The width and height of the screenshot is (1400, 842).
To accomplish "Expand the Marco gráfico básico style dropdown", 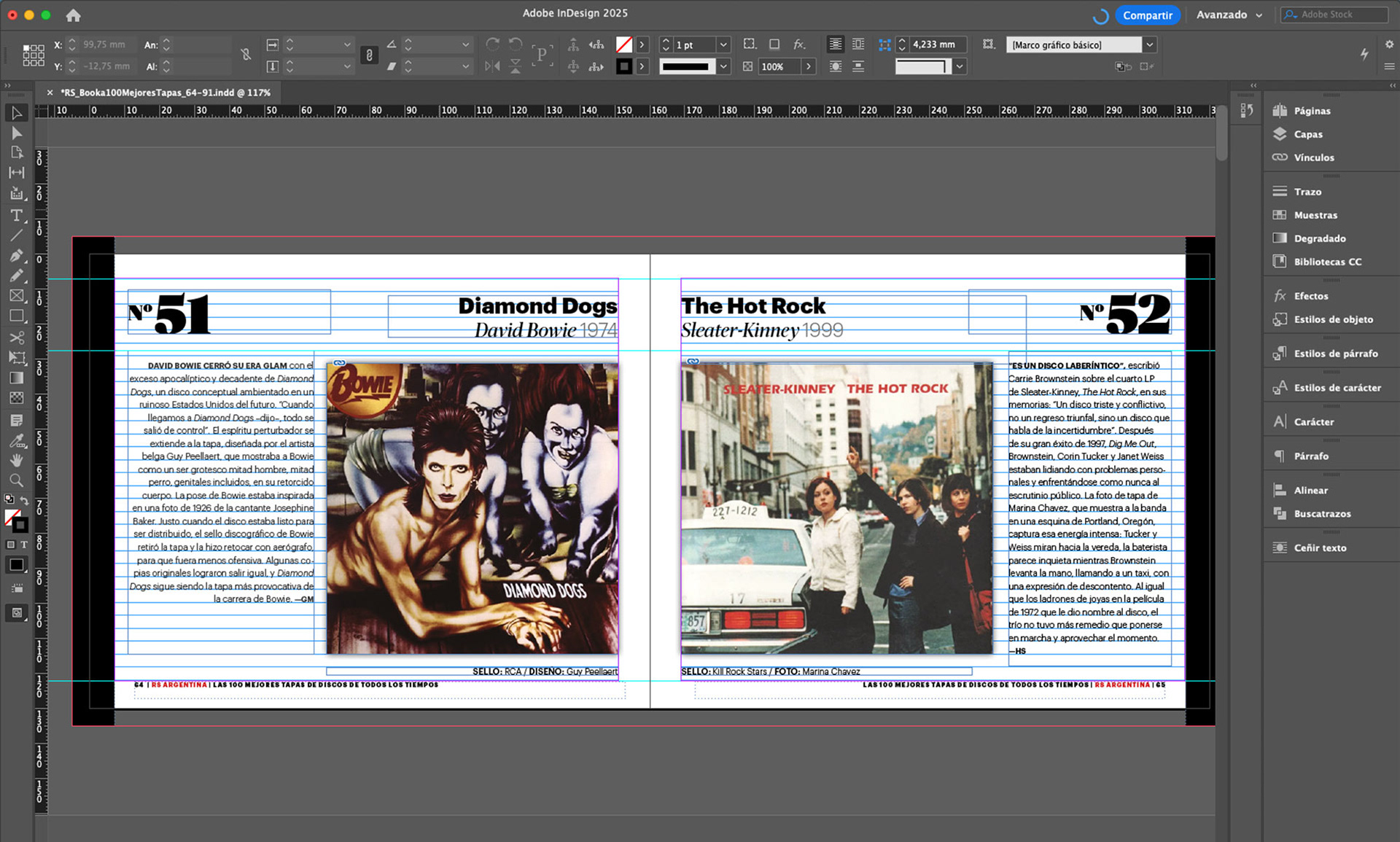I will coord(1149,45).
